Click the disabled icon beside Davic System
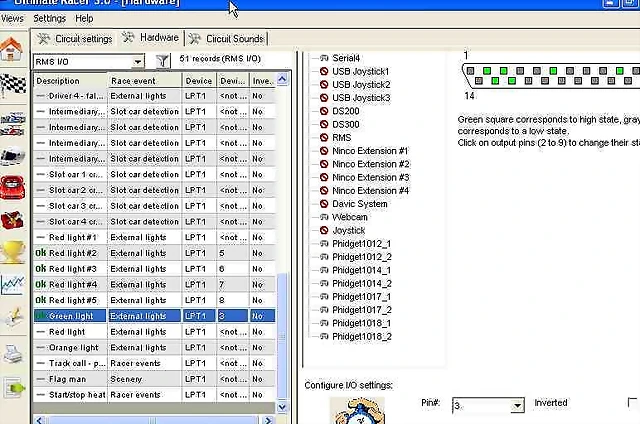This screenshot has height=424, width=640. coord(324,204)
